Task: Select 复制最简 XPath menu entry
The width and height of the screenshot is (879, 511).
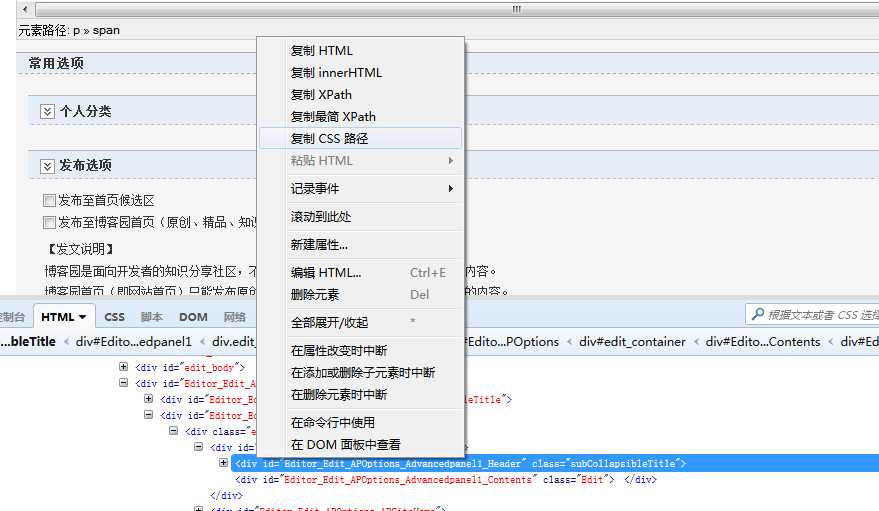Action: point(360,117)
